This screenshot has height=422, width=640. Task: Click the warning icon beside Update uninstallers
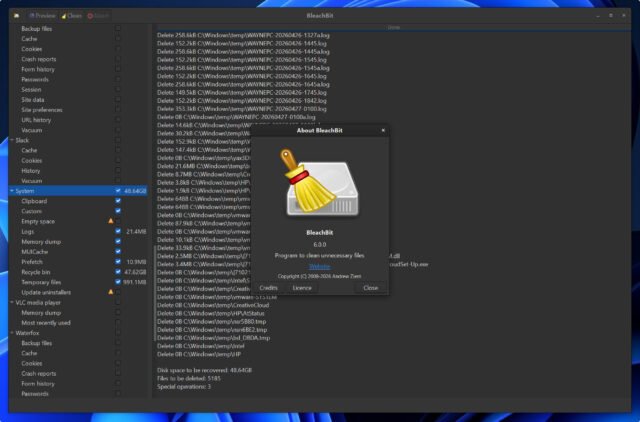click(x=111, y=290)
